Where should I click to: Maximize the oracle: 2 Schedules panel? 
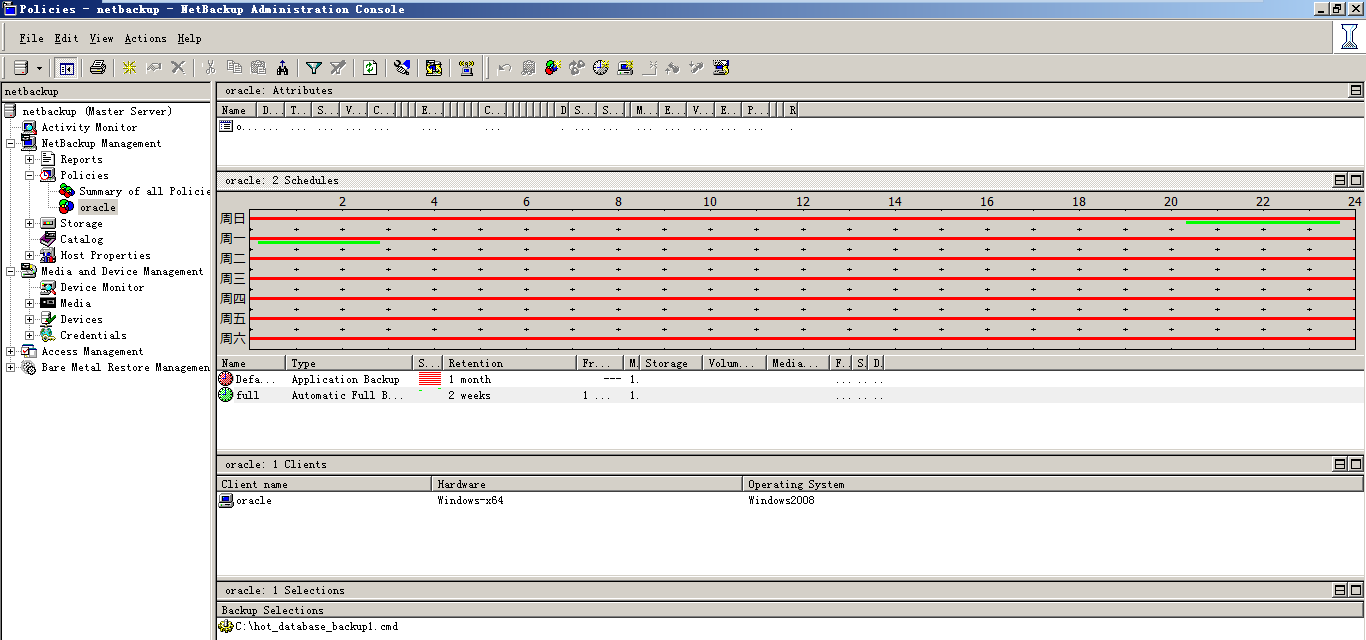pyautogui.click(x=1356, y=180)
